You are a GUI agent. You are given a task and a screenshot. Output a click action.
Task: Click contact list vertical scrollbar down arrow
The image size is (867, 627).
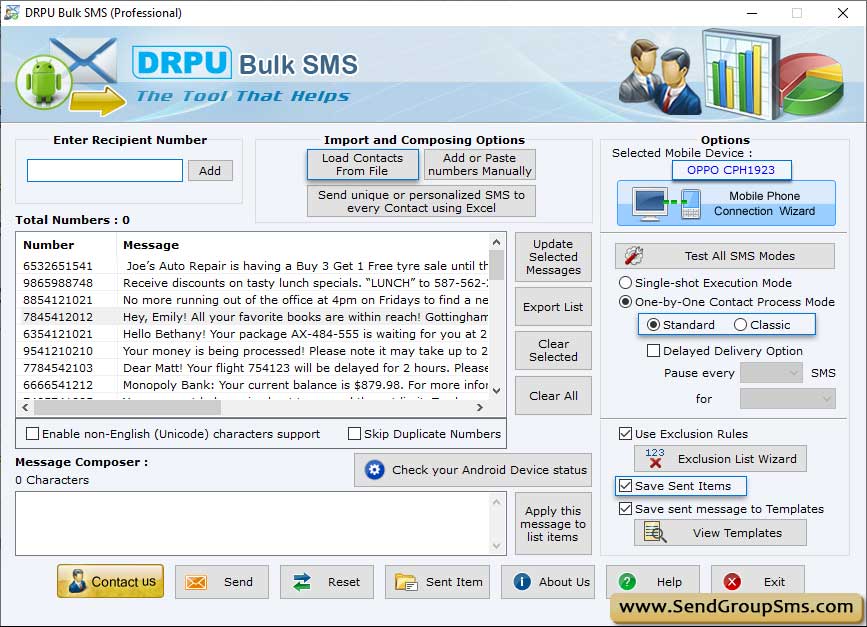click(x=497, y=390)
